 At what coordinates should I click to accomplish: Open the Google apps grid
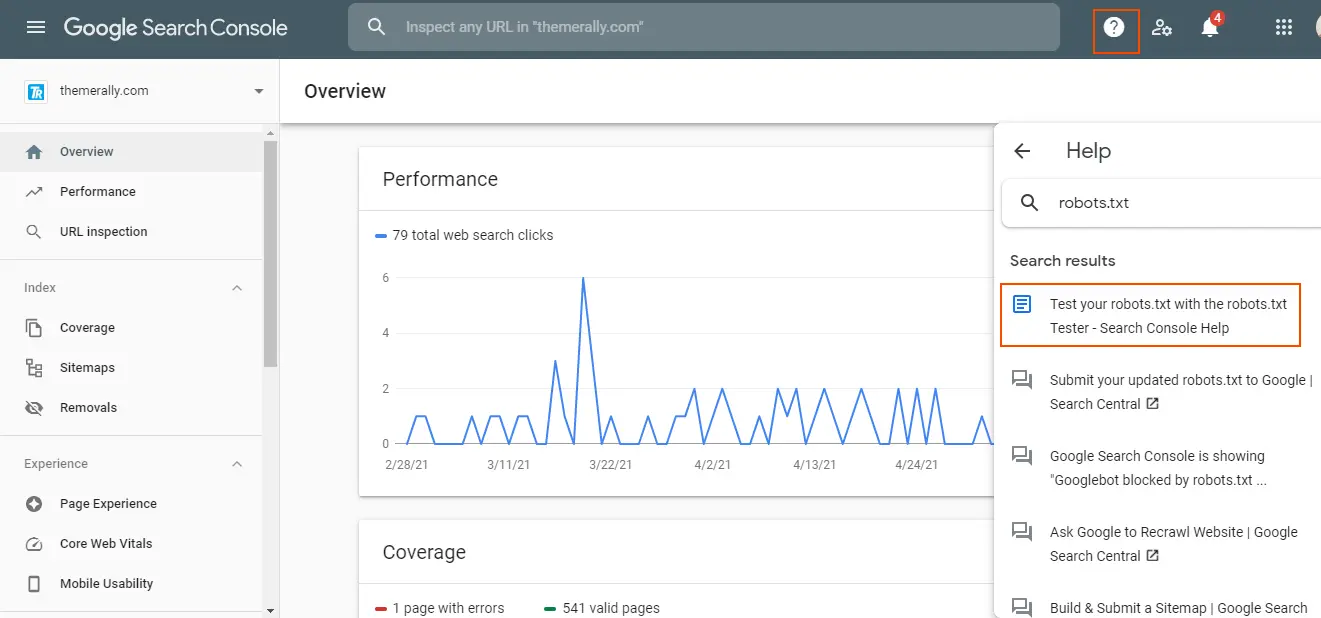(x=1284, y=27)
